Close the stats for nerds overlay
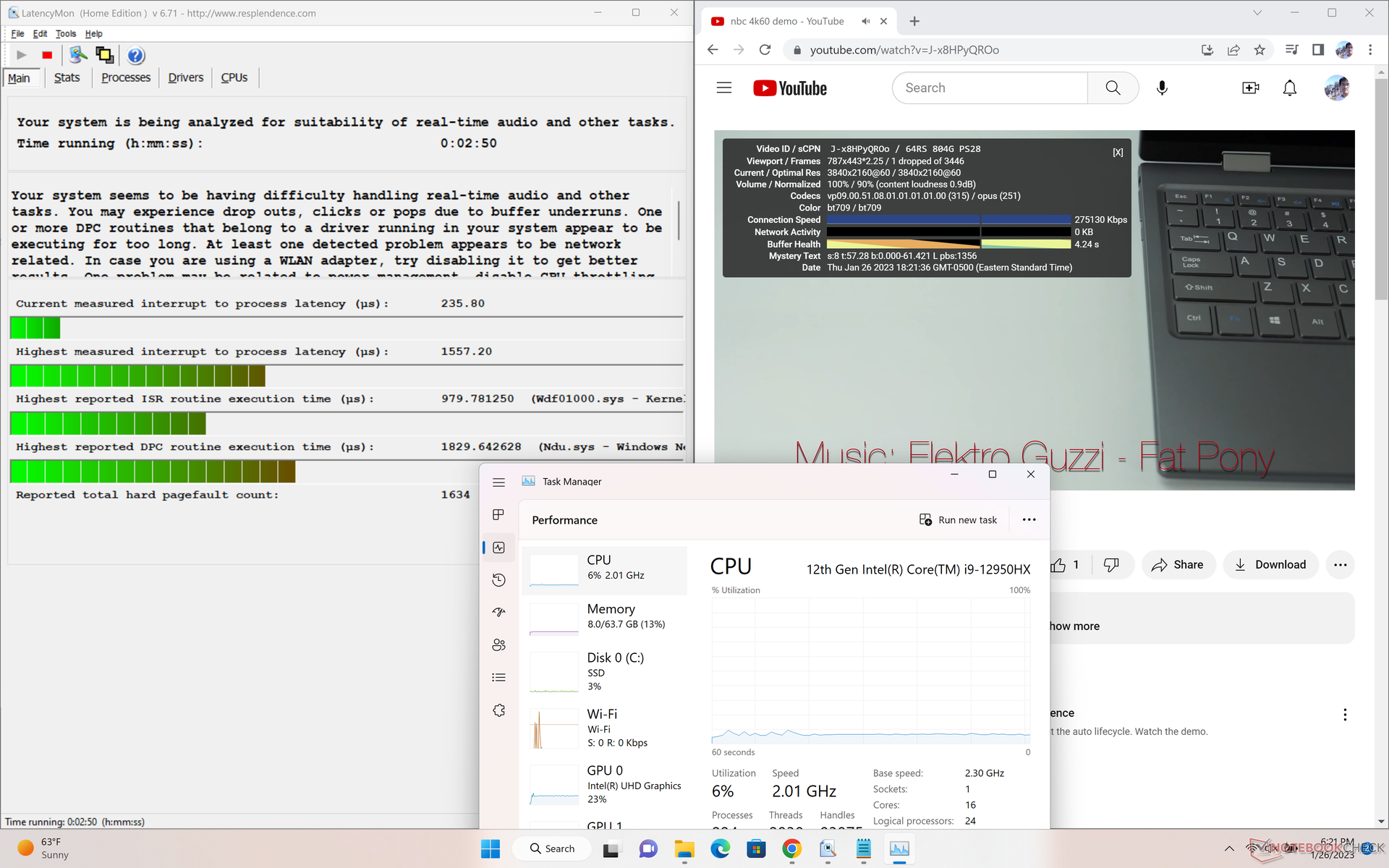 point(1118,153)
